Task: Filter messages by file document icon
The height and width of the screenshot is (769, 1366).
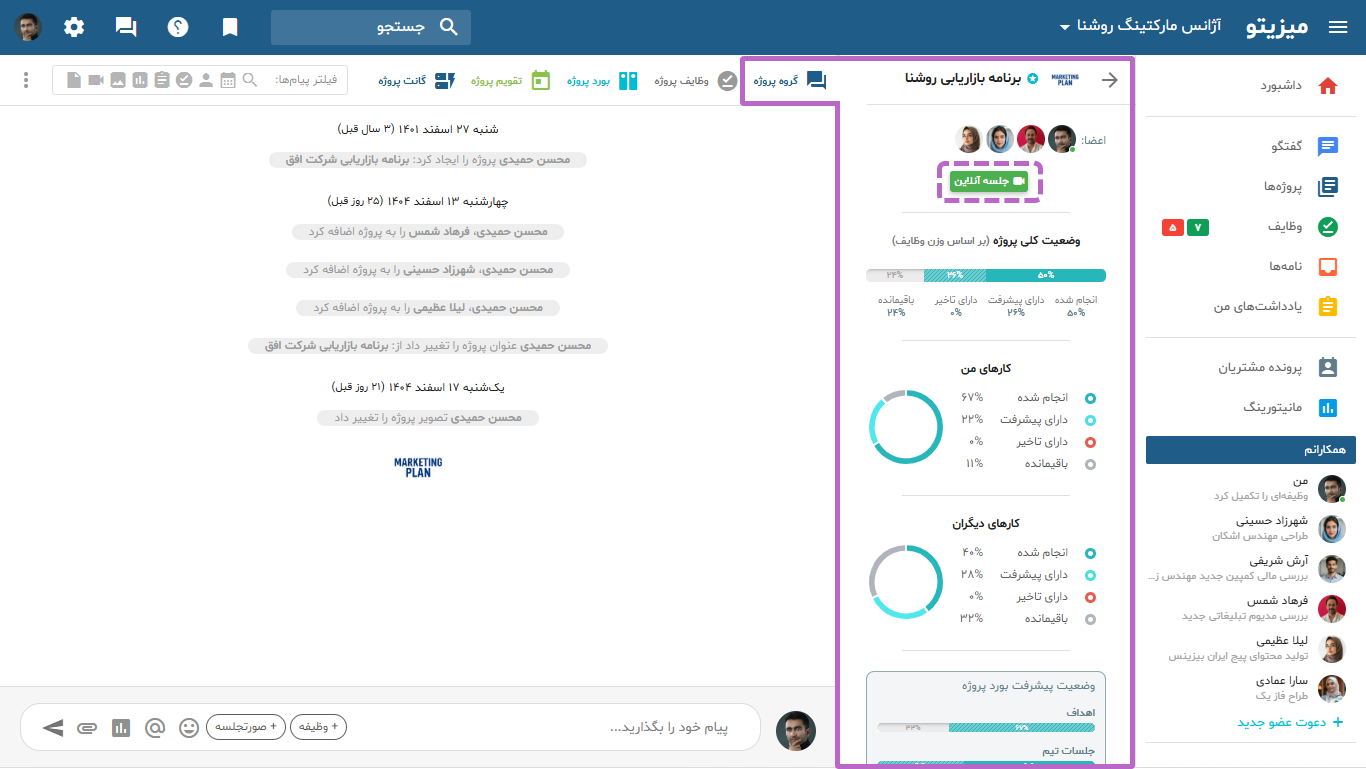Action: click(x=74, y=80)
